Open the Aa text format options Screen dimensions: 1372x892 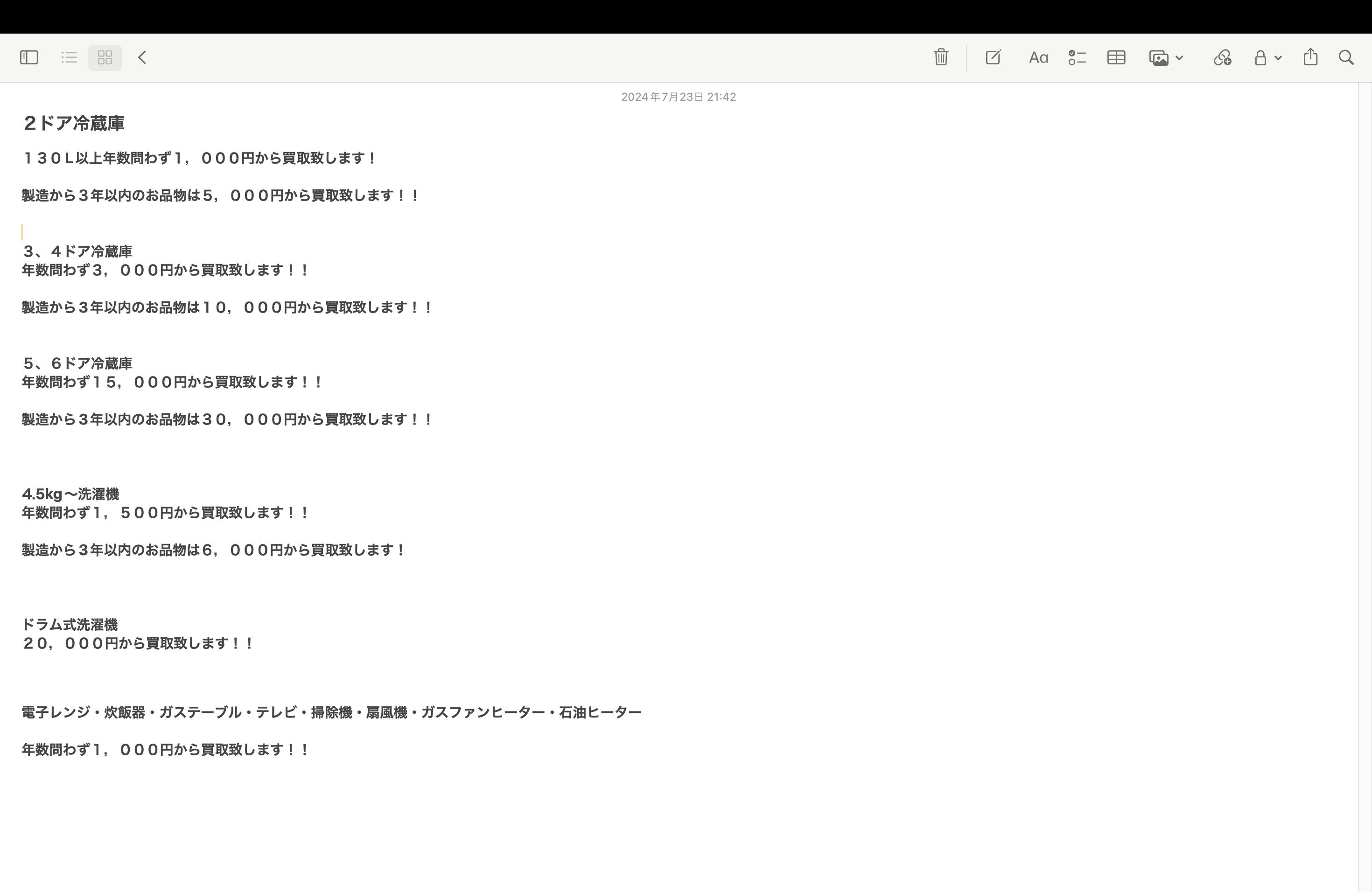(1038, 58)
